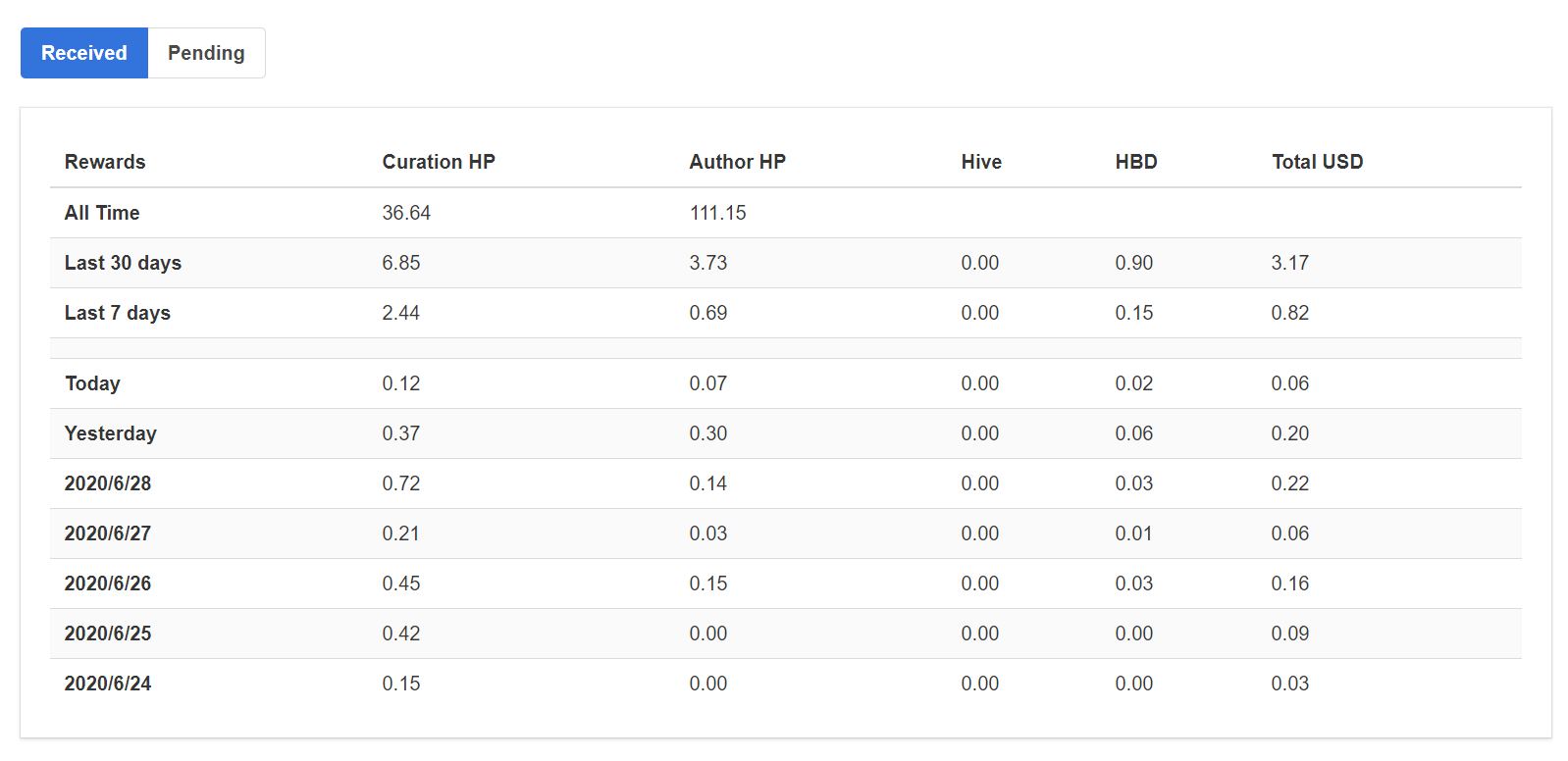
Task: Select All Time author value 111.15
Action: point(717,213)
